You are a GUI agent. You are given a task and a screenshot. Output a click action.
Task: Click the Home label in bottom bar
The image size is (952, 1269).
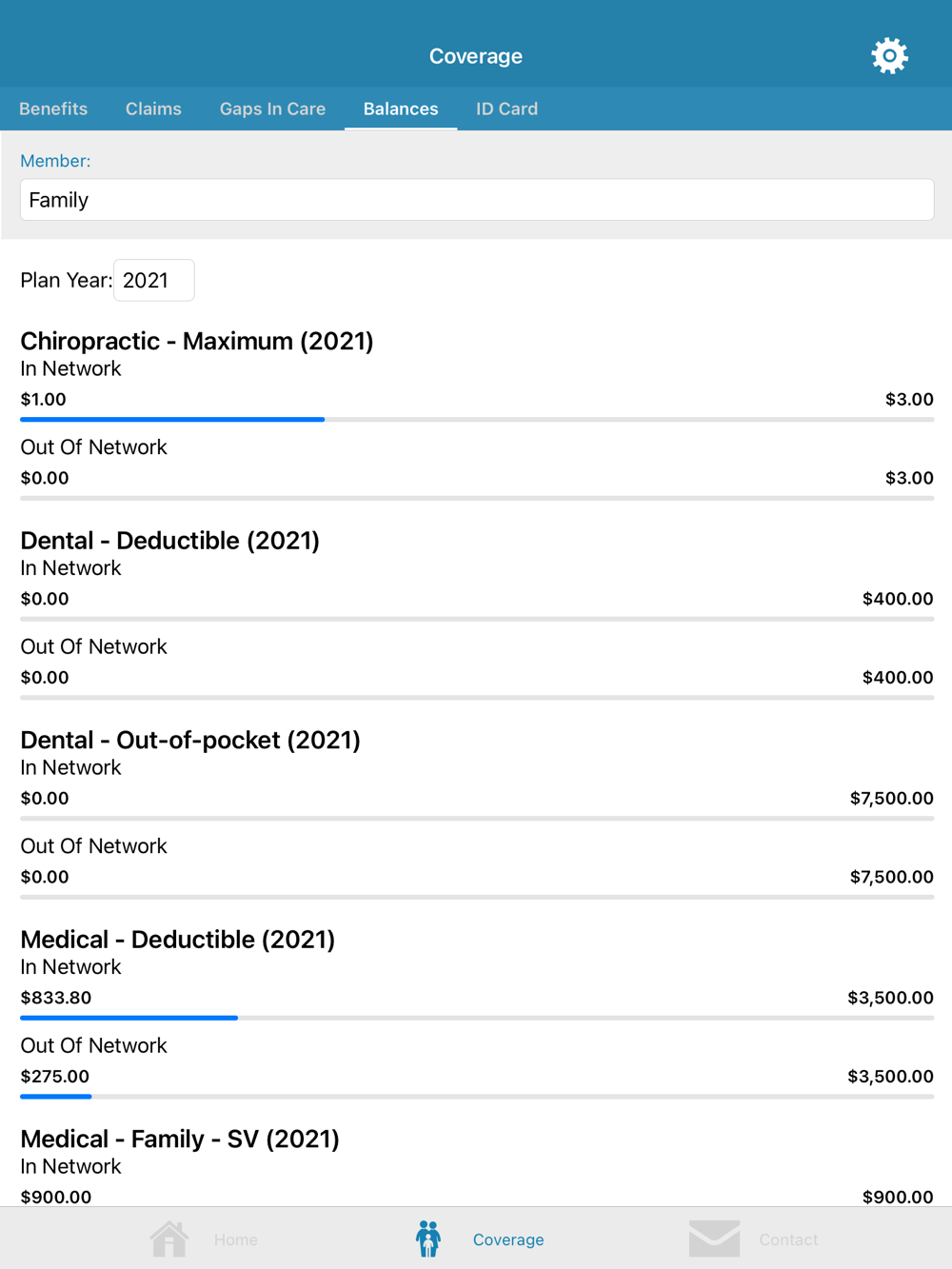[236, 1239]
